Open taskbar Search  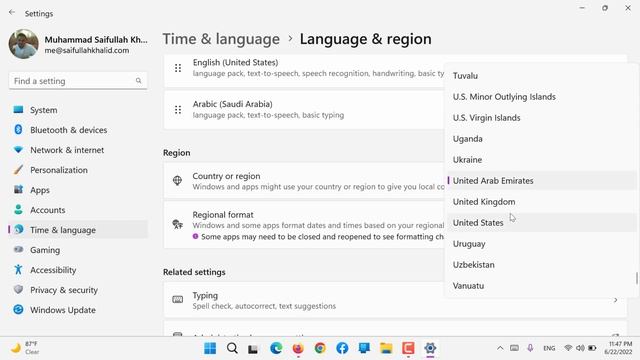(x=232, y=348)
